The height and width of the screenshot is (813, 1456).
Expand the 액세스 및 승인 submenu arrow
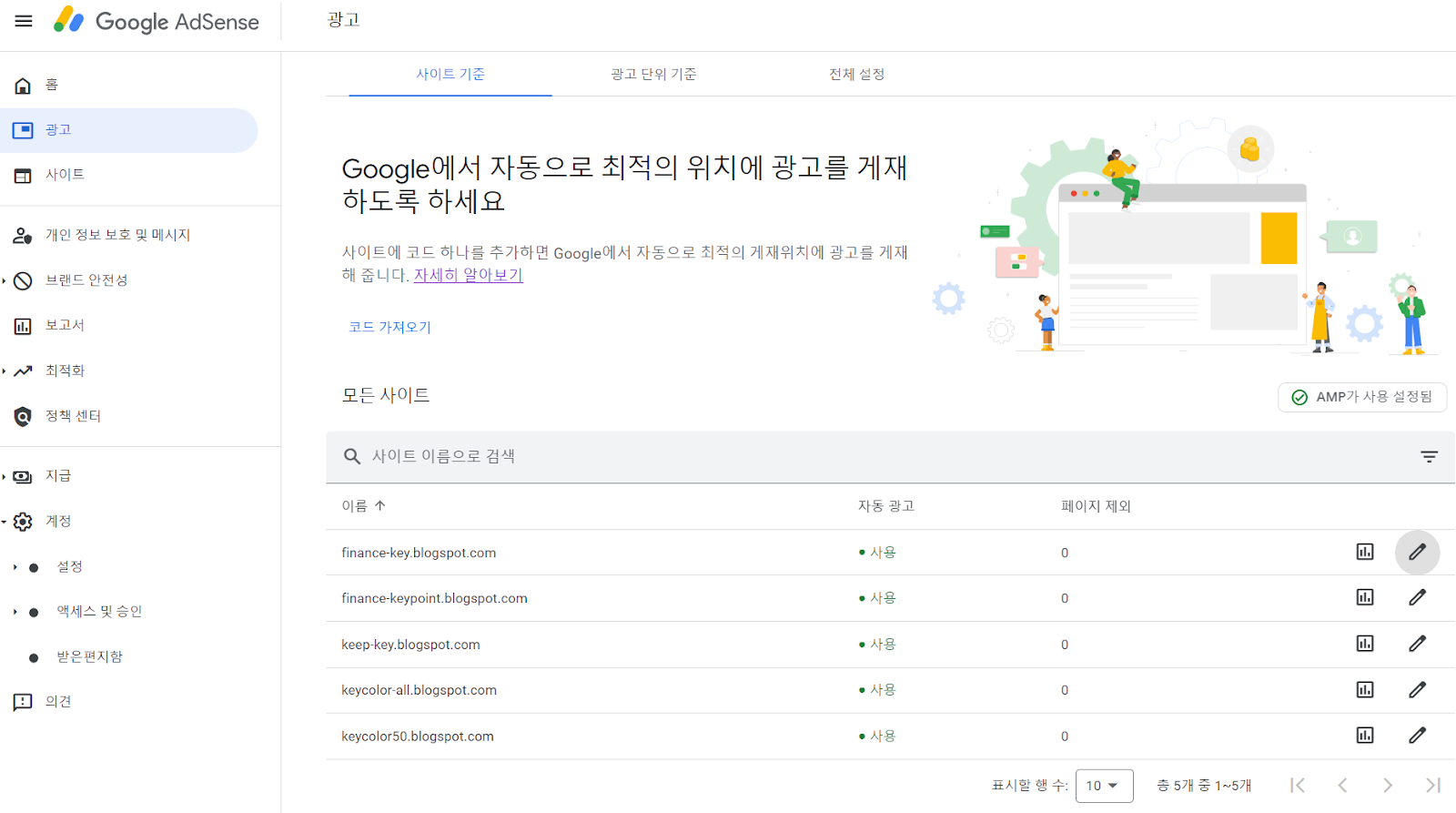15,612
